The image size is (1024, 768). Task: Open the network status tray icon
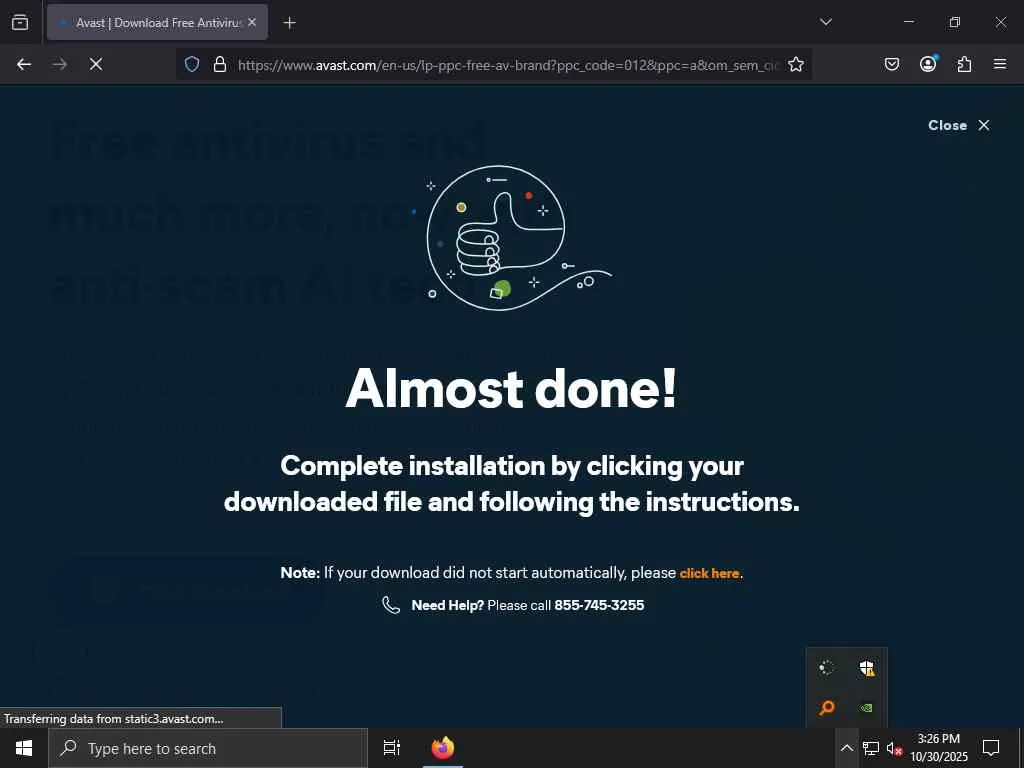coord(871,748)
